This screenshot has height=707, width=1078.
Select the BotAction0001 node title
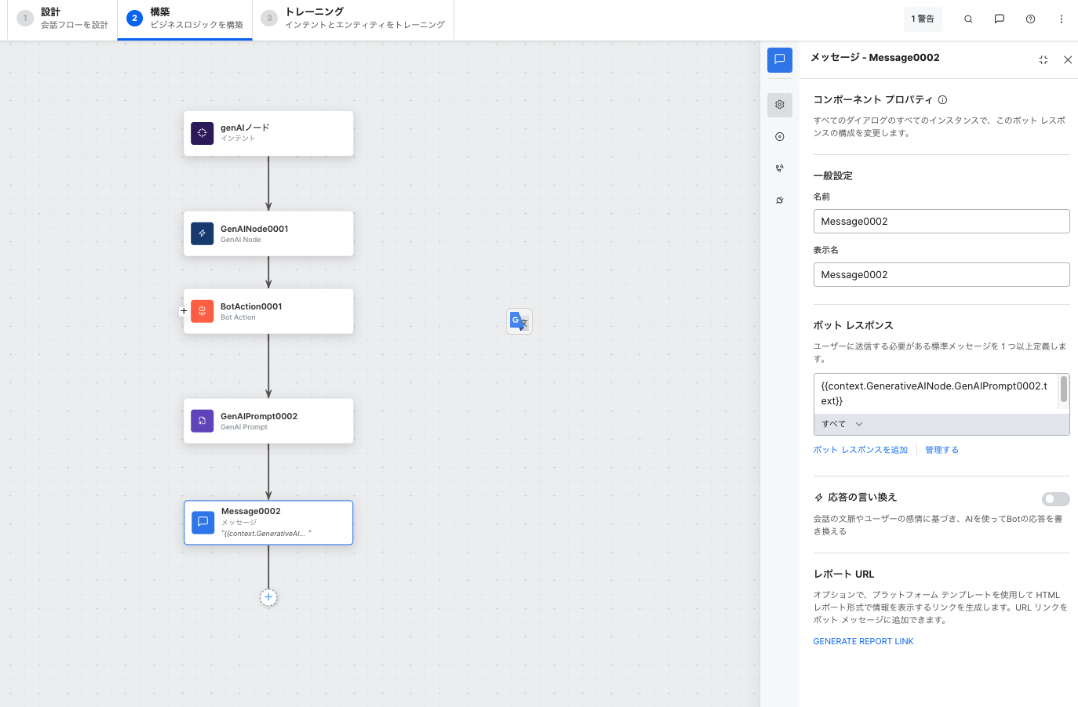(x=251, y=306)
